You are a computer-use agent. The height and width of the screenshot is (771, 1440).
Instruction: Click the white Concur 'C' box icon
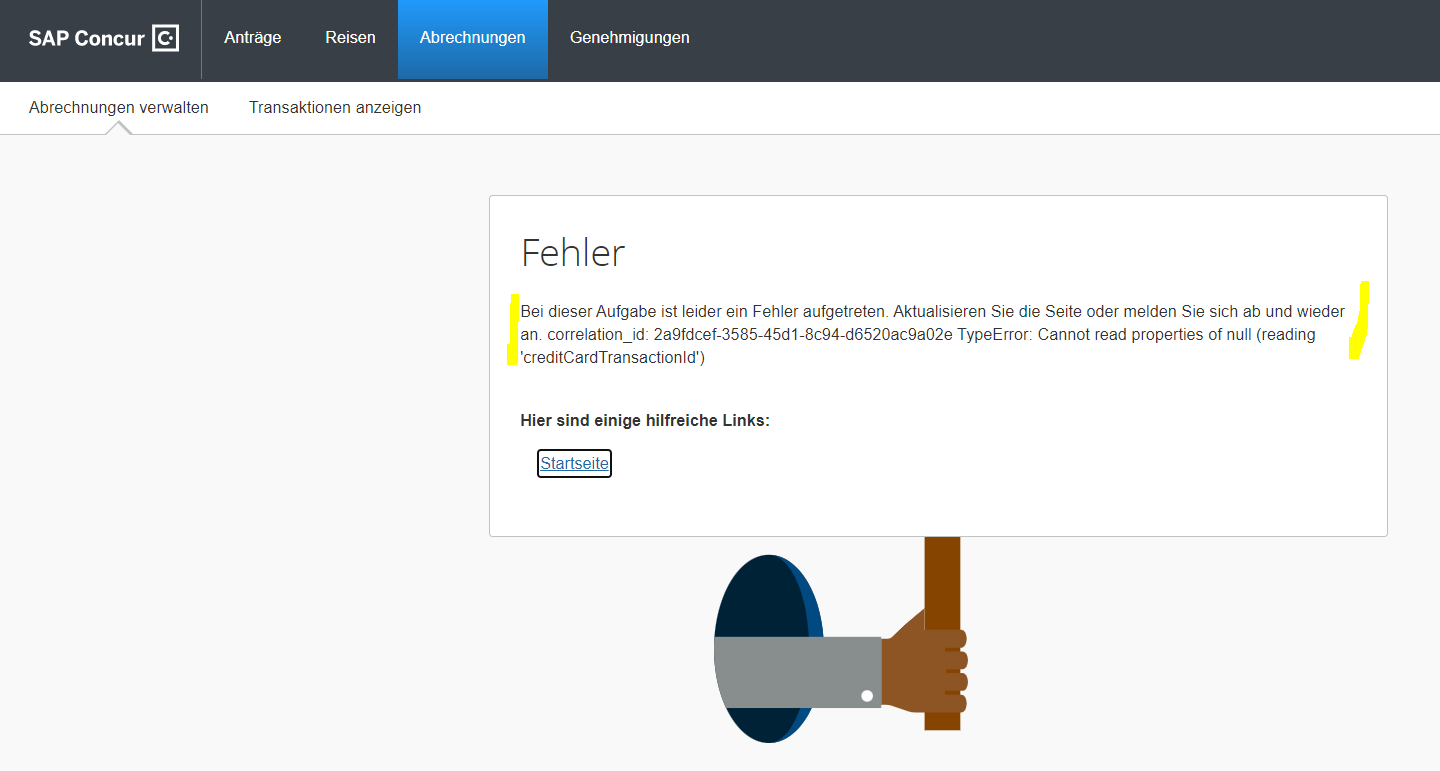coord(166,38)
